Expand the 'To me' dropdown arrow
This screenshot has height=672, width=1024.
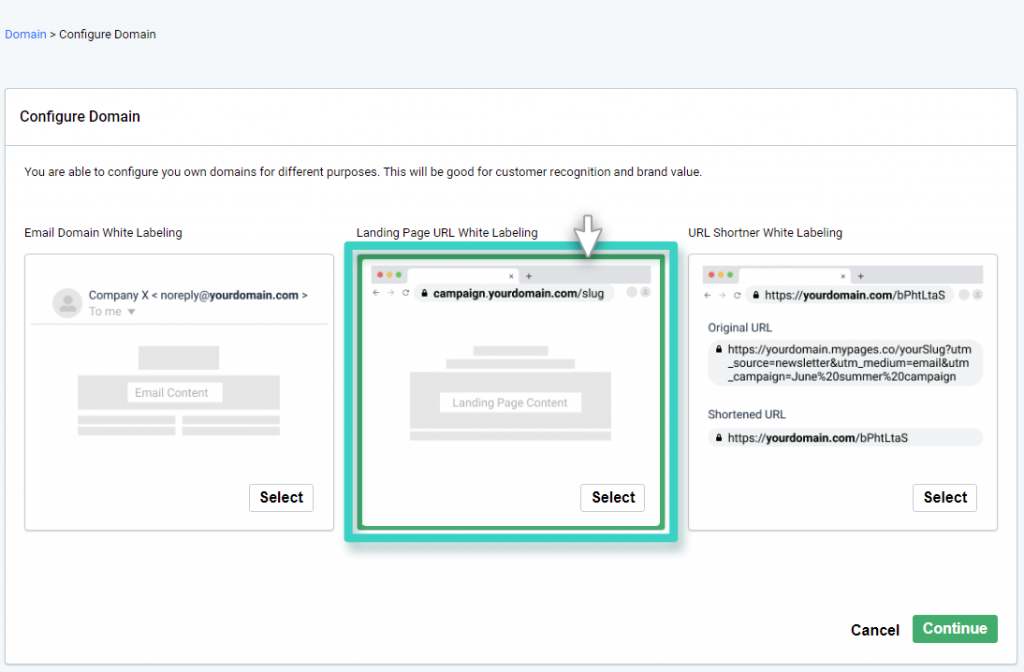click(x=131, y=312)
